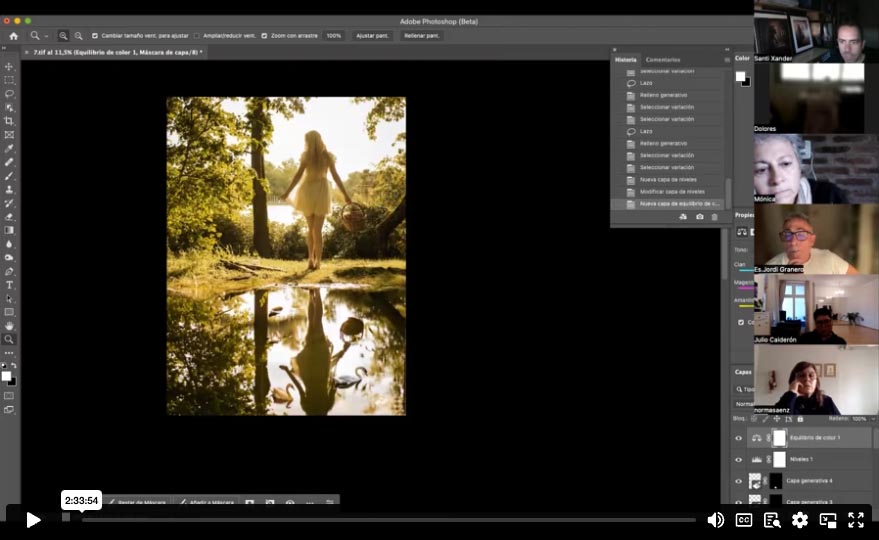879x540 pixels.
Task: Select the History Brush tool
Action: pyautogui.click(x=9, y=203)
